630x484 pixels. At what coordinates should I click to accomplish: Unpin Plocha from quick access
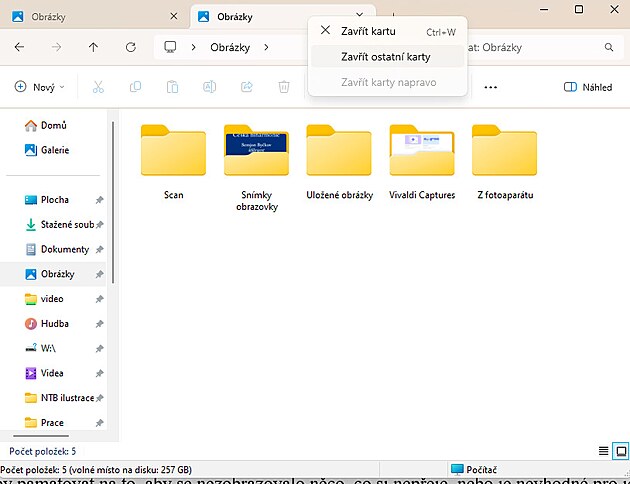pos(99,200)
